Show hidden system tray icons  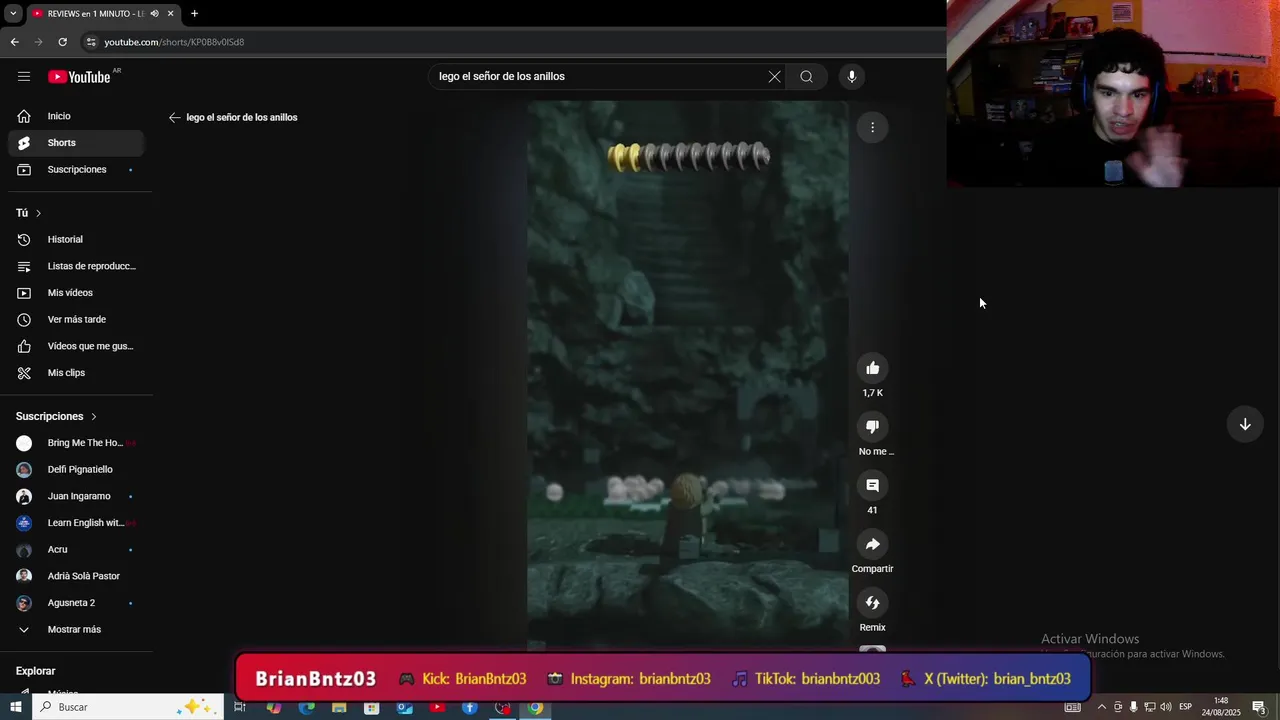1102,708
